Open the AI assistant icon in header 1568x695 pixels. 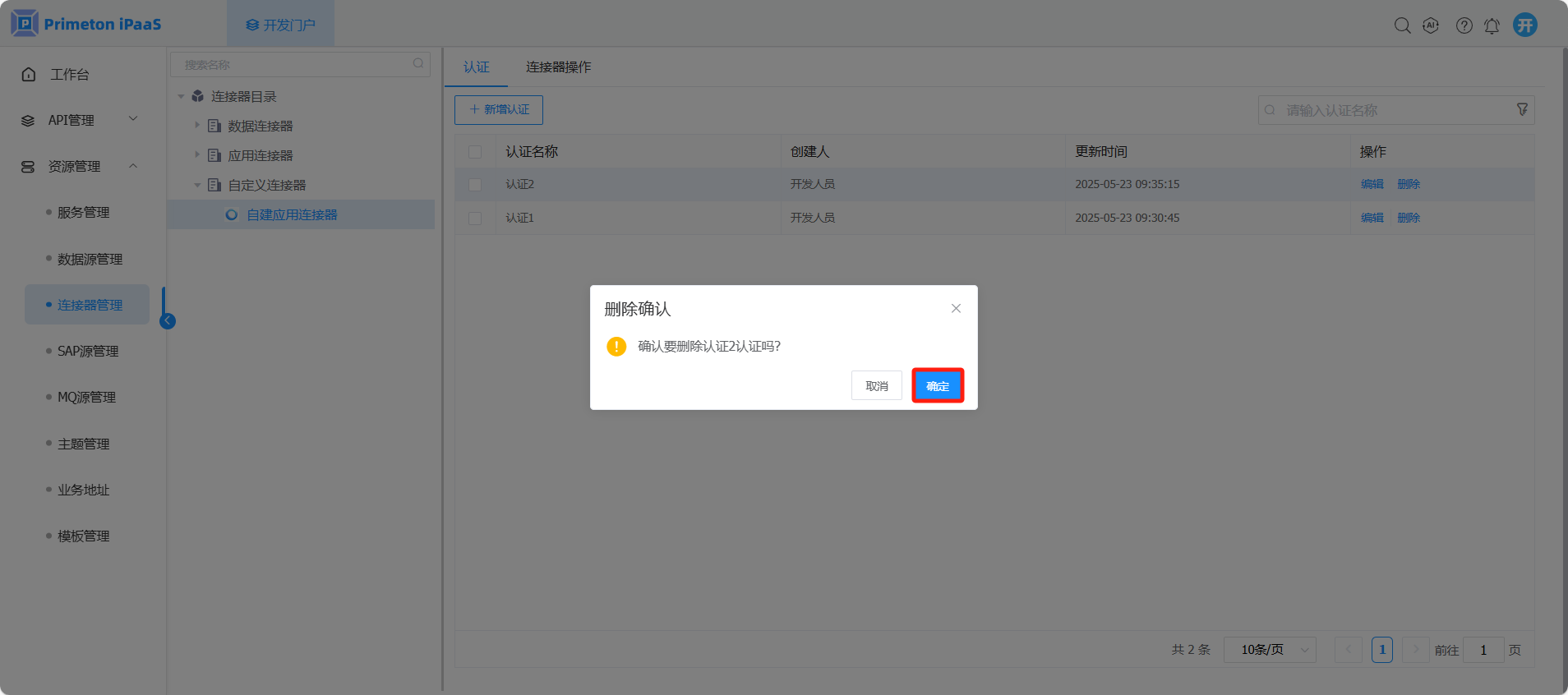(1431, 25)
